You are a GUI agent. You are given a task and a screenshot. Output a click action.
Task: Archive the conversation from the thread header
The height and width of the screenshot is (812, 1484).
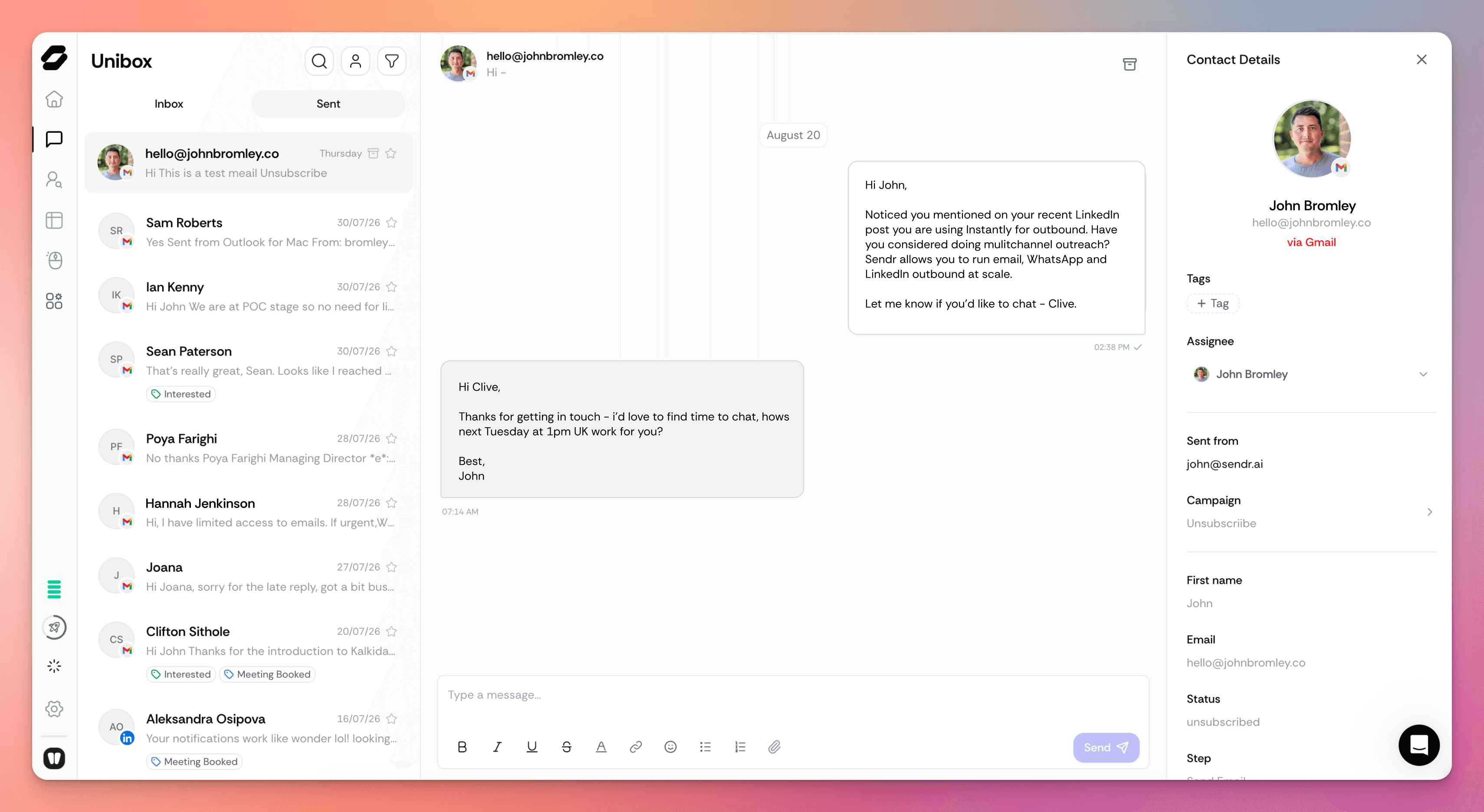pos(1130,64)
